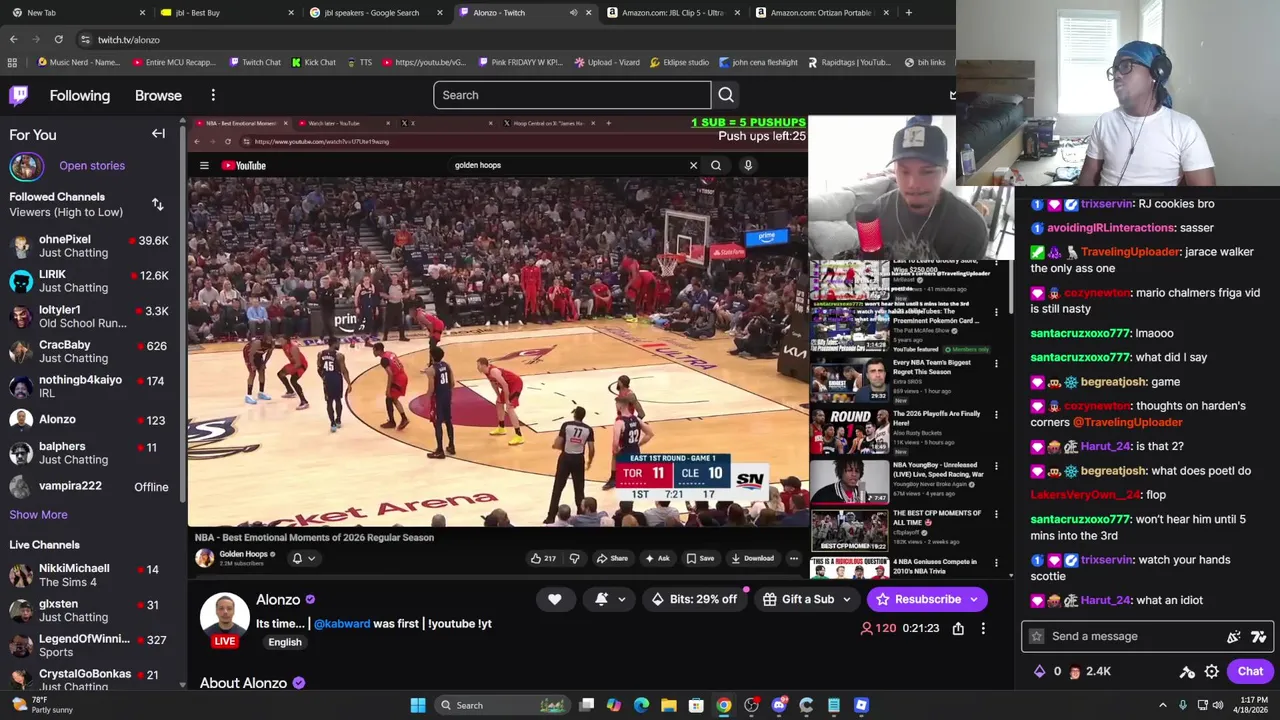1280x720 pixels.
Task: Open the Browse page
Action: [158, 95]
